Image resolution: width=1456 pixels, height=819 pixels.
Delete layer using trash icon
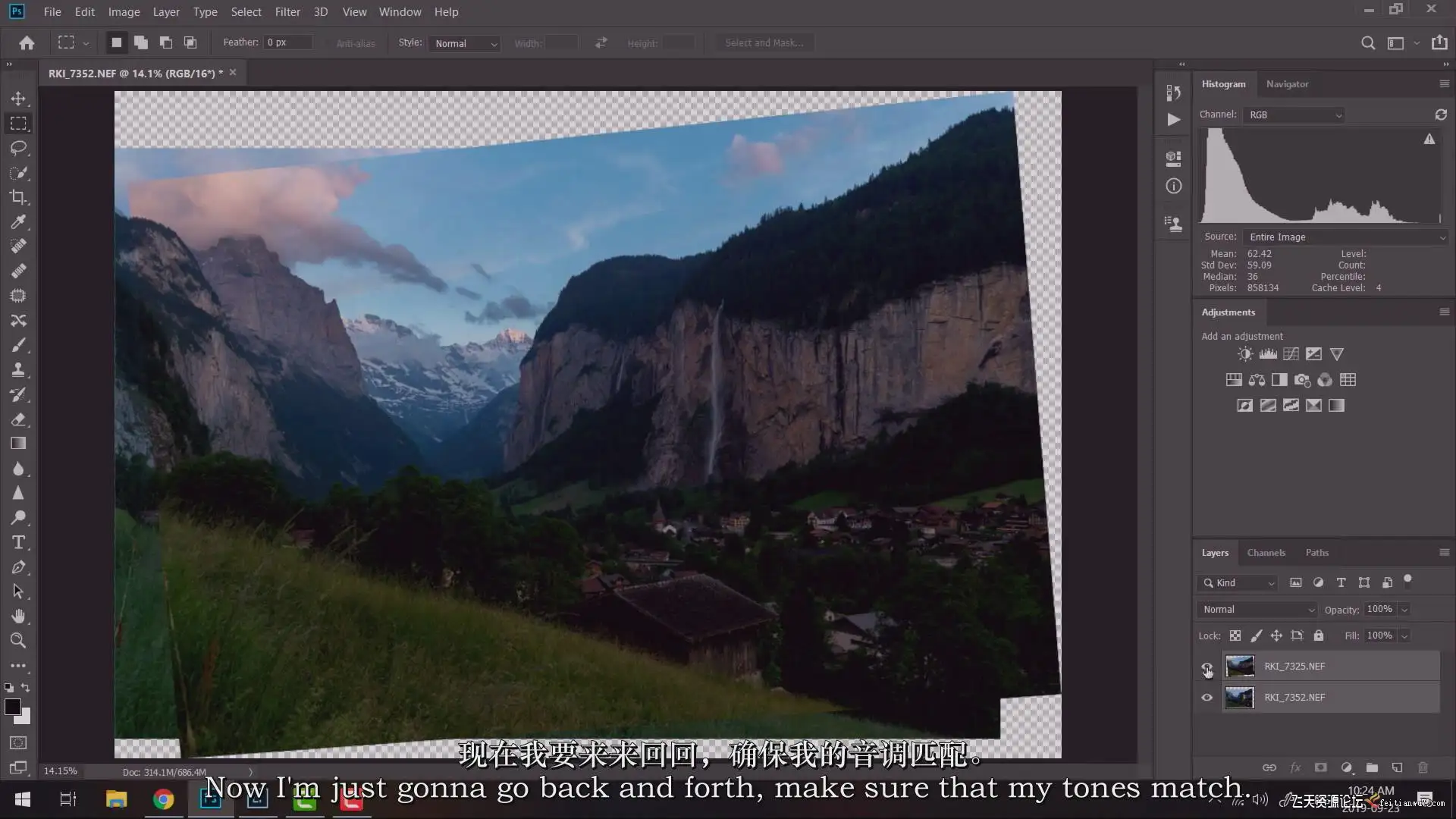tap(1423, 767)
